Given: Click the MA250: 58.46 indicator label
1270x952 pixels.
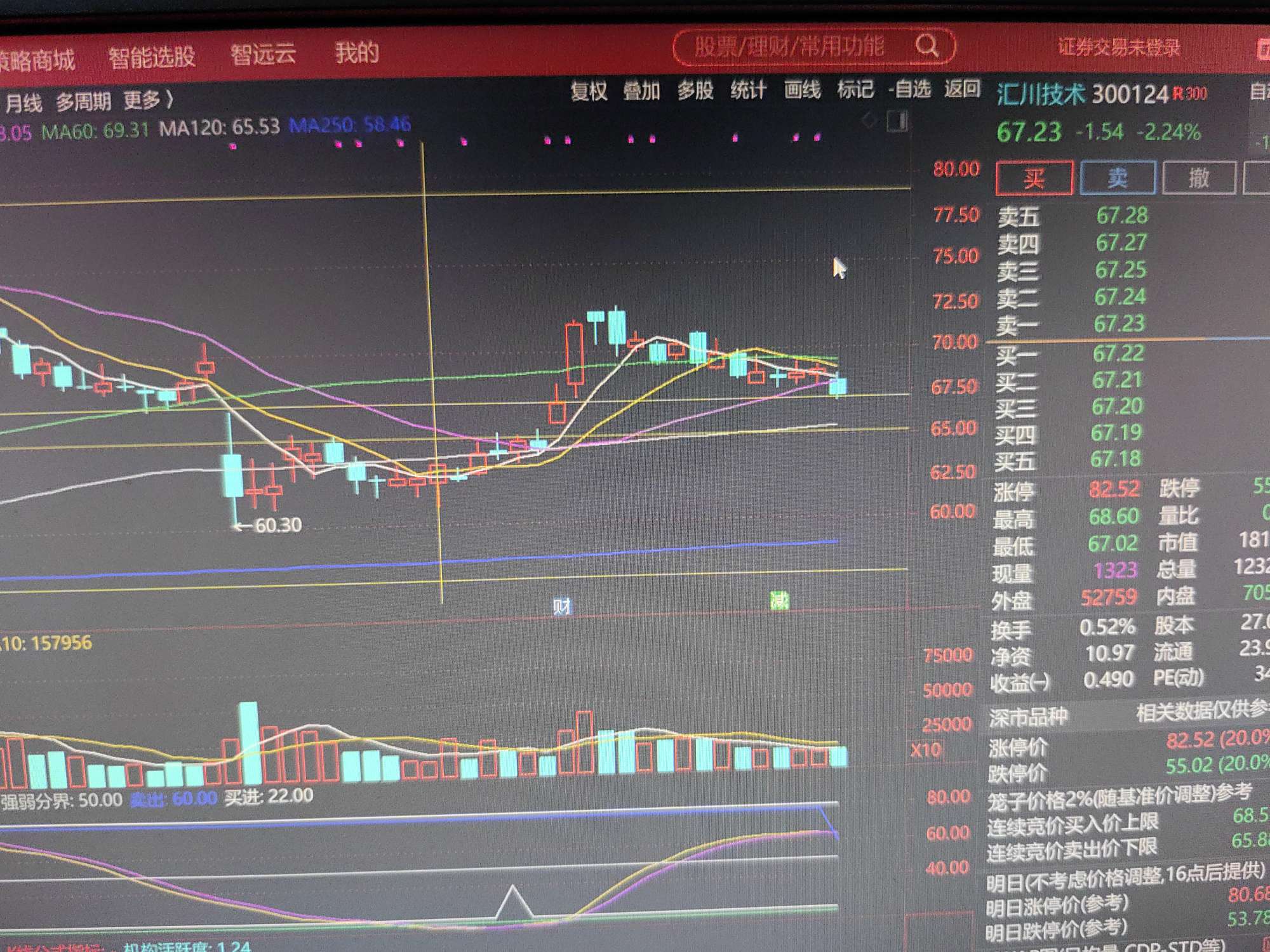Looking at the screenshot, I should 350,124.
